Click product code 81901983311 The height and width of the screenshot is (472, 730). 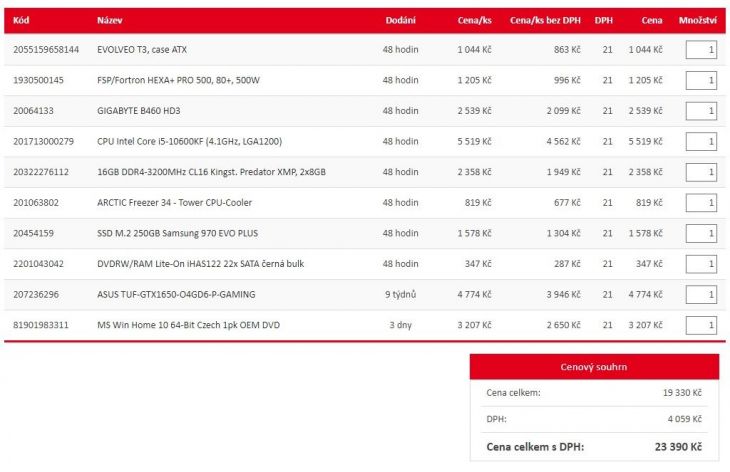(41, 325)
